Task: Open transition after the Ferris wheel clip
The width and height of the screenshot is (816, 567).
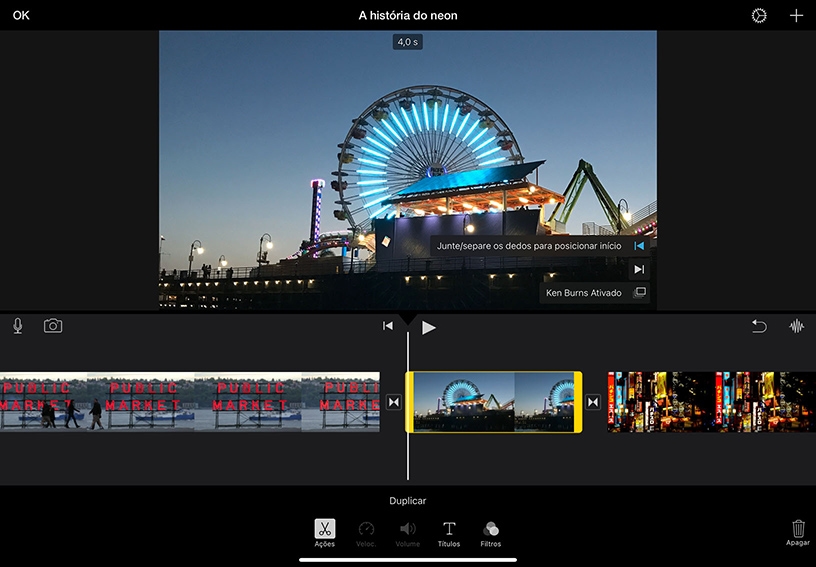Action: [x=593, y=402]
